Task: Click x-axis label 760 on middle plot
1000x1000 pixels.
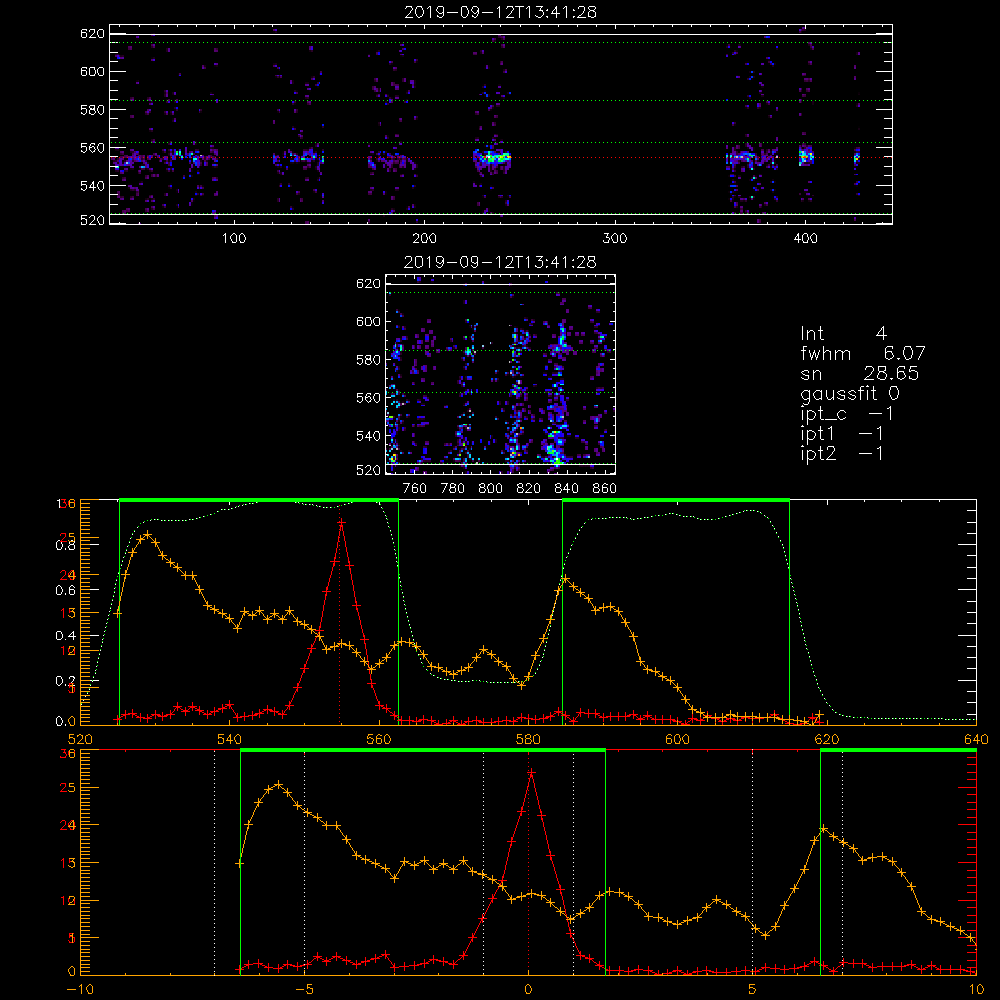Action: pyautogui.click(x=415, y=489)
